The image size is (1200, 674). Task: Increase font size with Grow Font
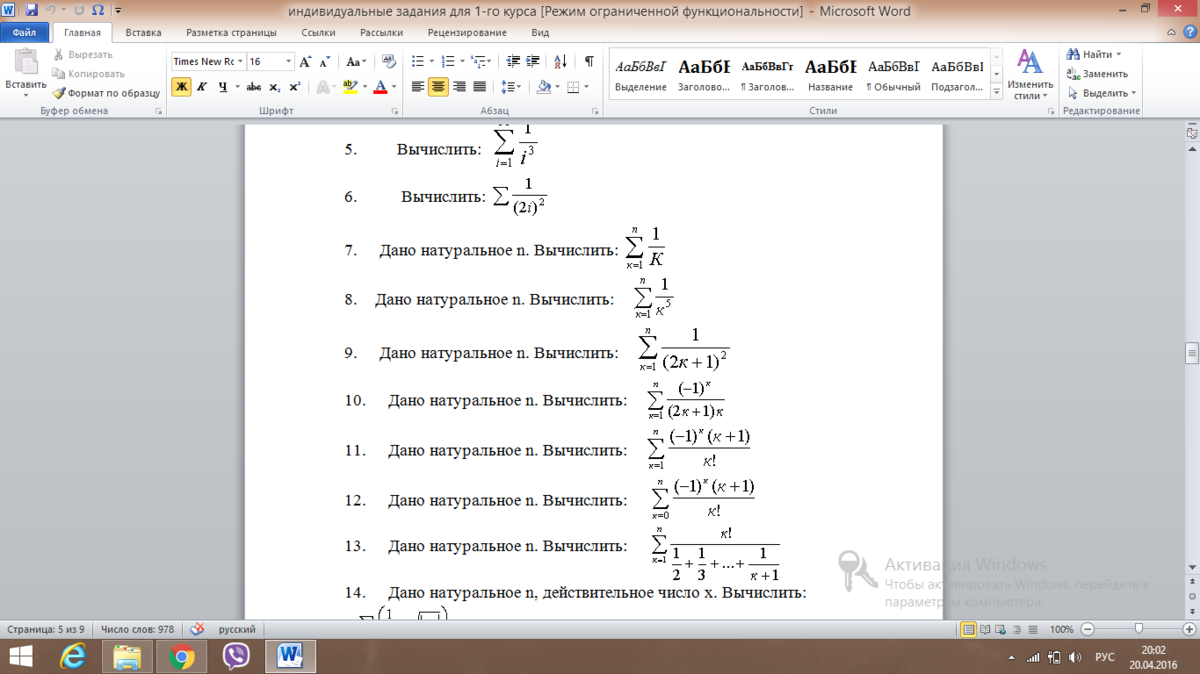pyautogui.click(x=307, y=62)
